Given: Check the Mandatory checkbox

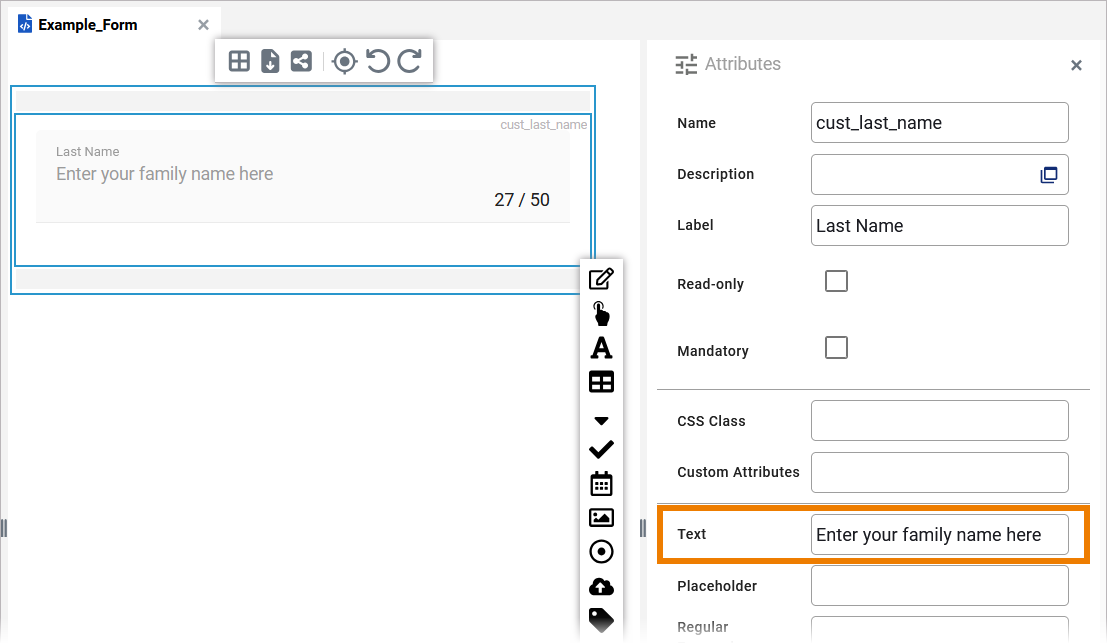Looking at the screenshot, I should 836,348.
